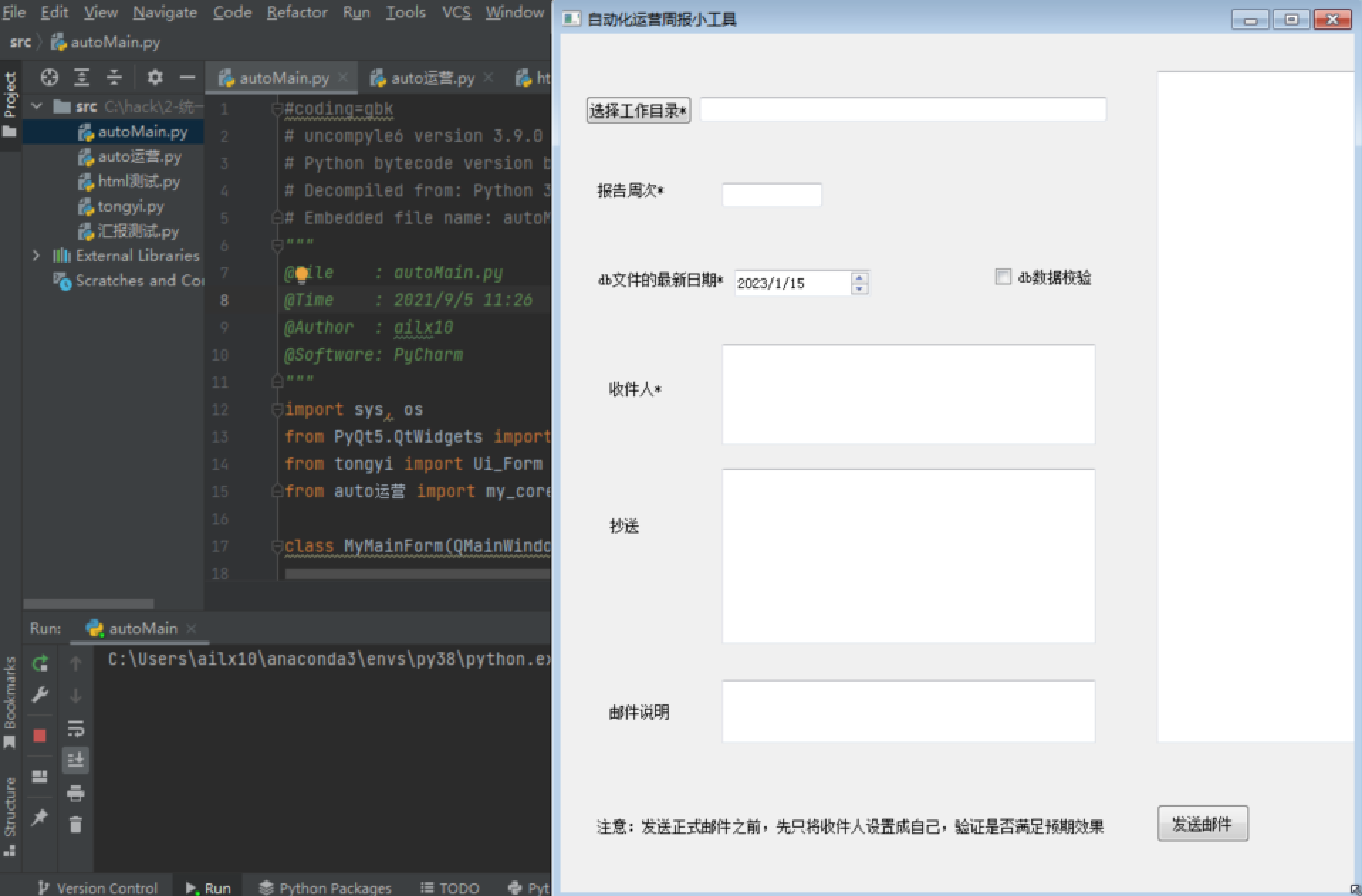The height and width of the screenshot is (896, 1362).
Task: Toggle soft-wrap in run console
Action: pyautogui.click(x=75, y=728)
